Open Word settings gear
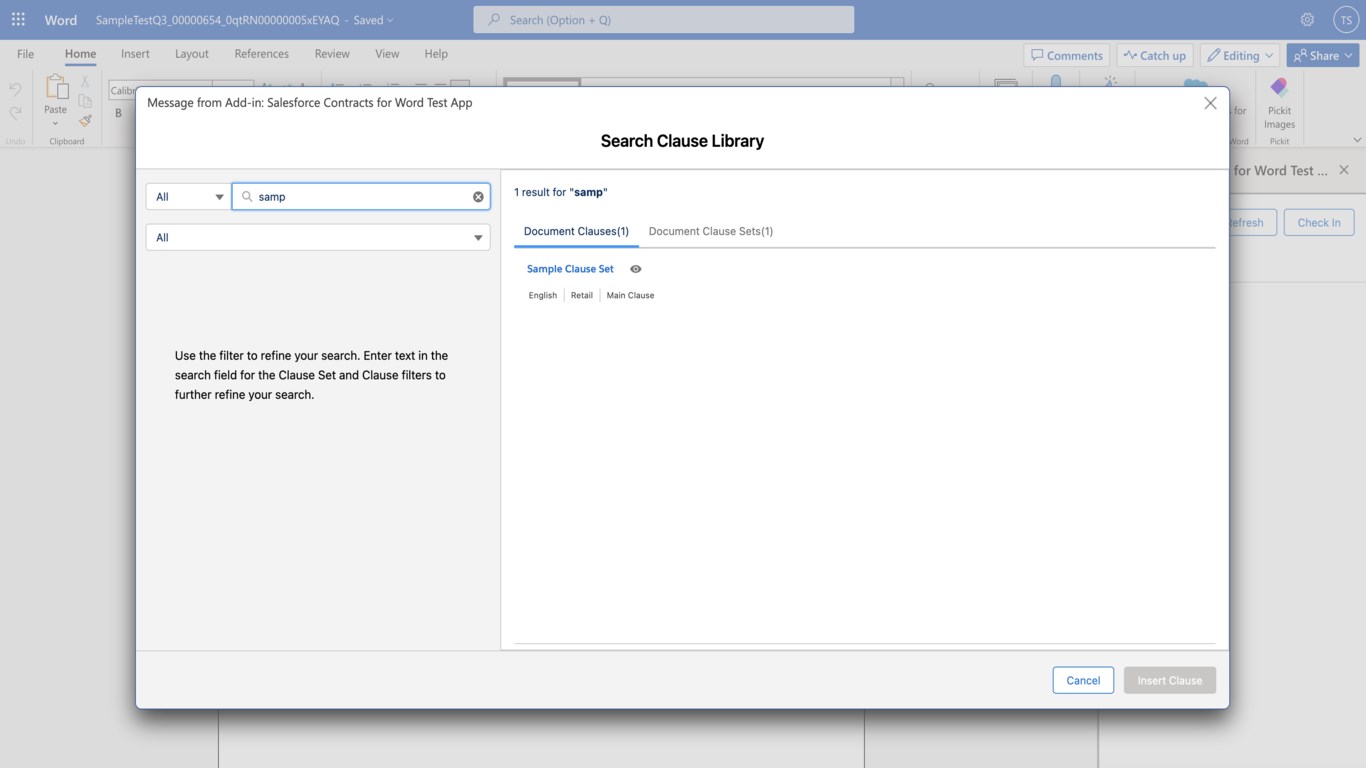Image resolution: width=1366 pixels, height=768 pixels. coord(1307,20)
